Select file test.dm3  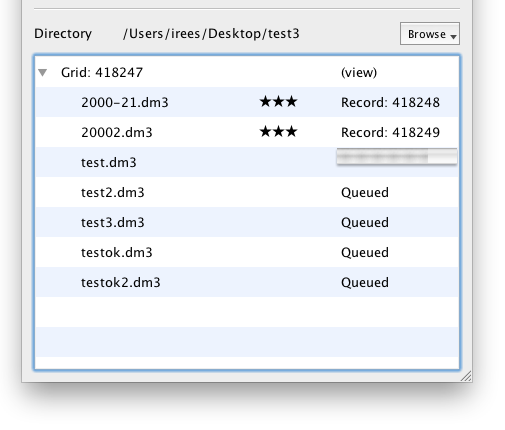tap(109, 162)
